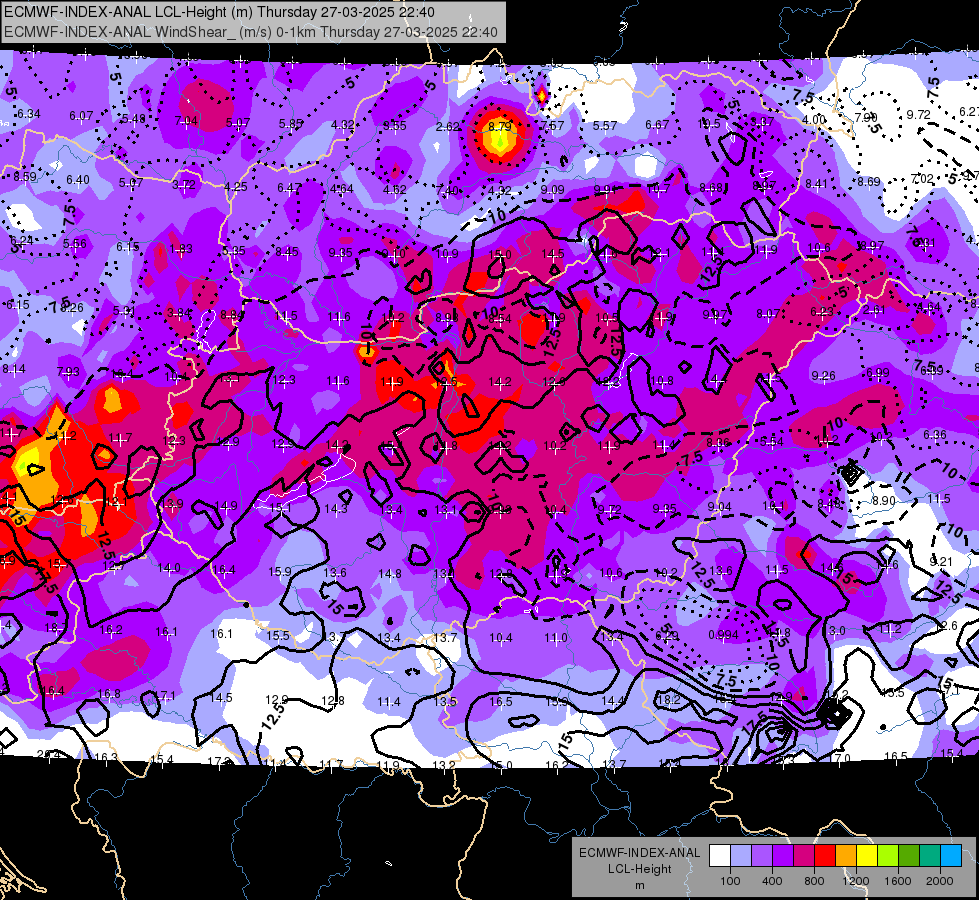Click the red legend swatch right of the 800 tick
The image size is (979, 900).
[825, 856]
